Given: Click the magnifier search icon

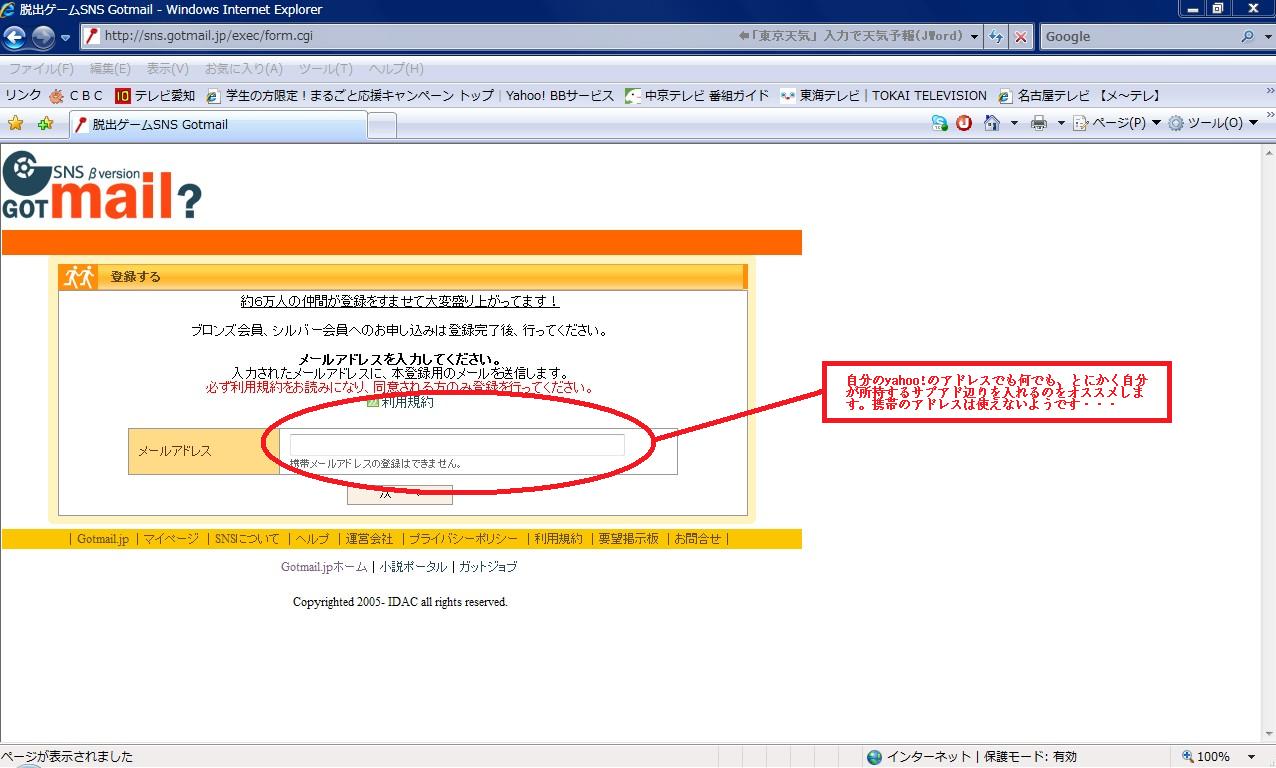Looking at the screenshot, I should pos(1247,36).
